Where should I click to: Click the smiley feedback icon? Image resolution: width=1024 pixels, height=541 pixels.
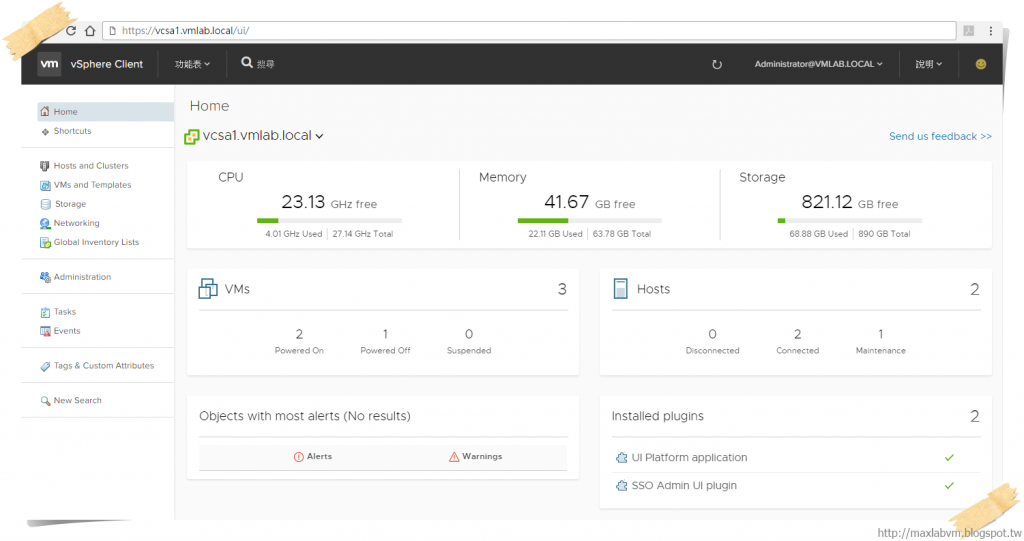pyautogui.click(x=980, y=64)
